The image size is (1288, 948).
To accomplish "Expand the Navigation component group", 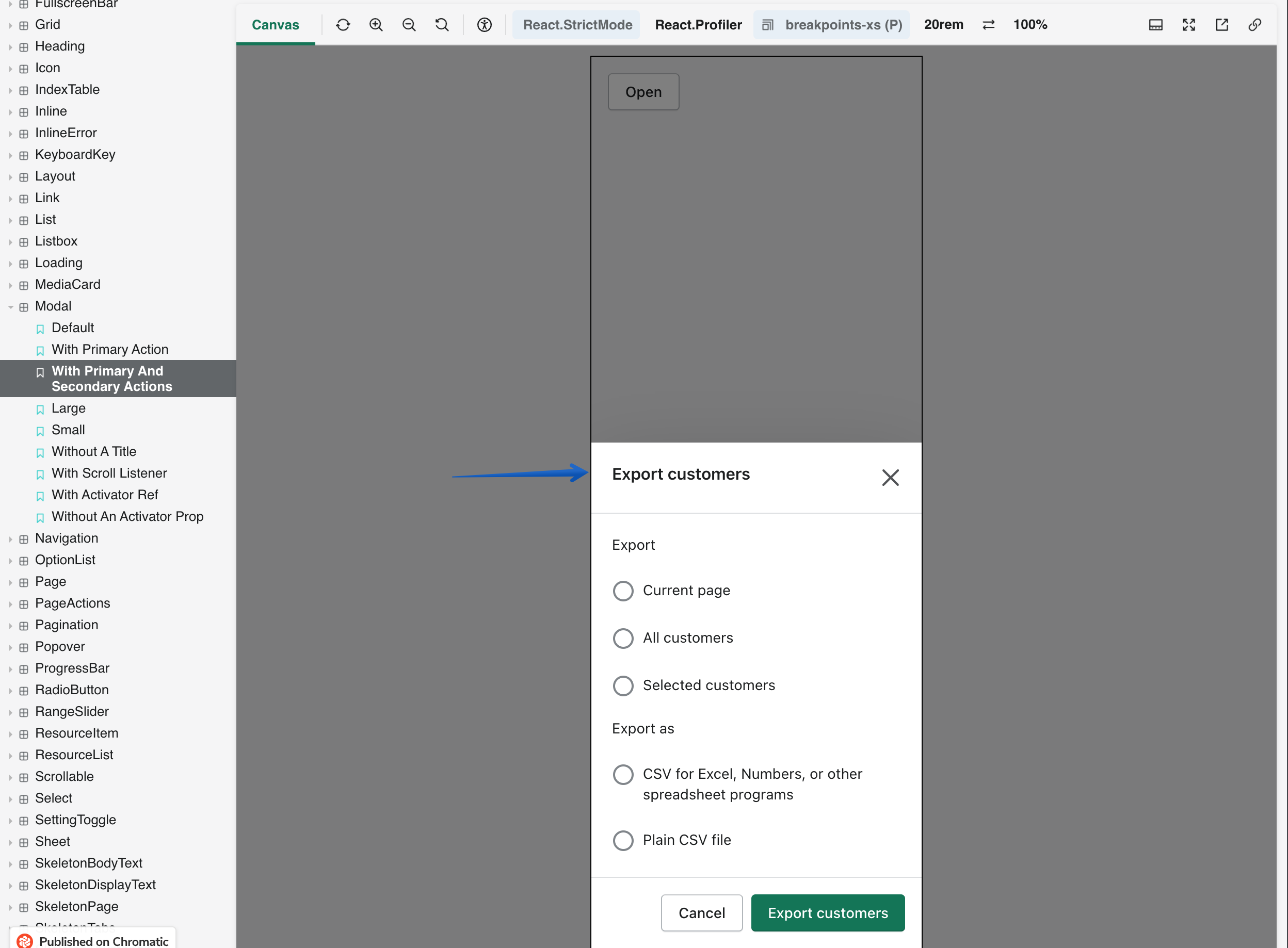I will click(x=10, y=539).
